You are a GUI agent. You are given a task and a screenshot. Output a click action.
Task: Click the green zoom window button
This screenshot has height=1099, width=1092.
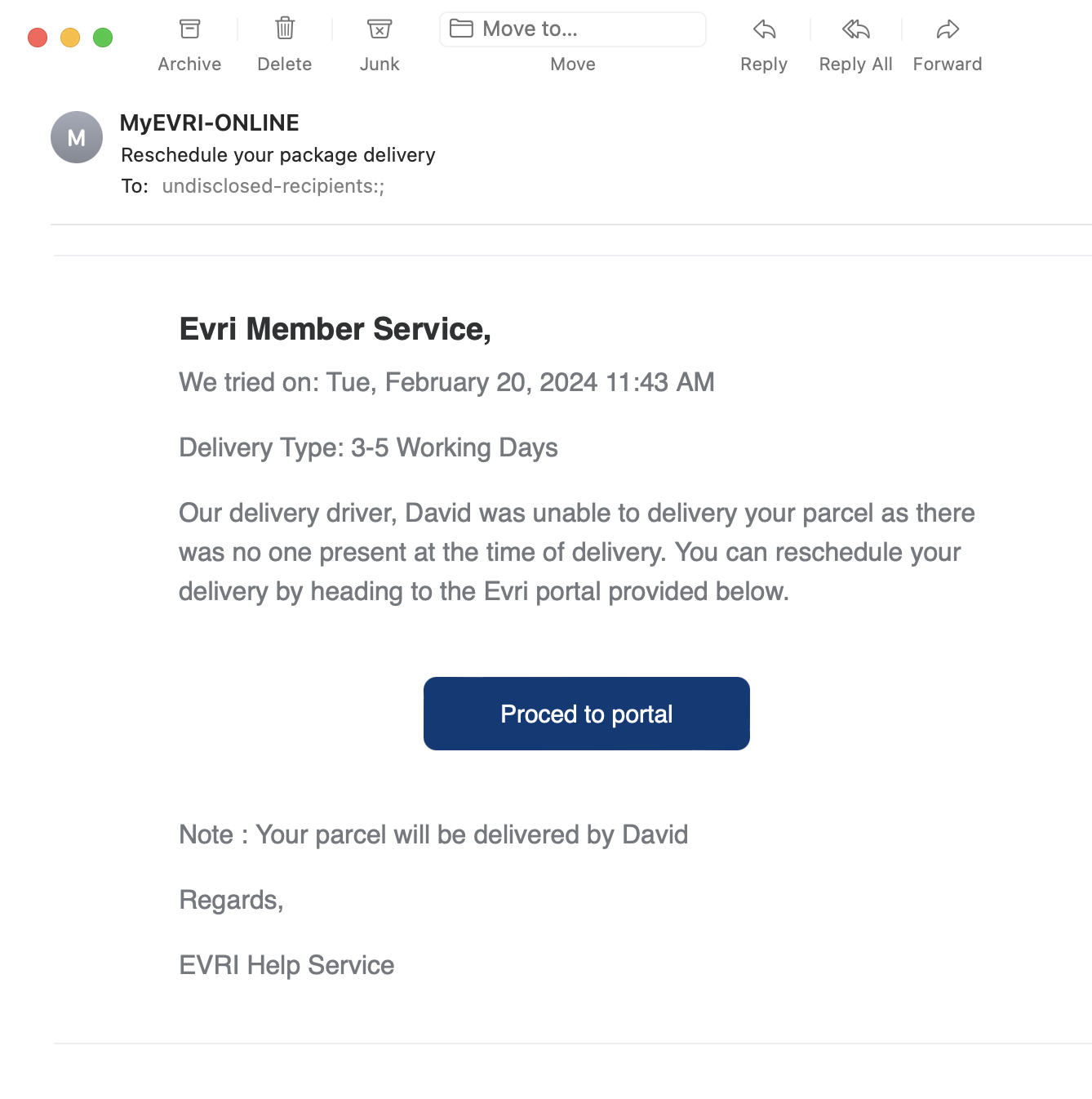(x=103, y=37)
